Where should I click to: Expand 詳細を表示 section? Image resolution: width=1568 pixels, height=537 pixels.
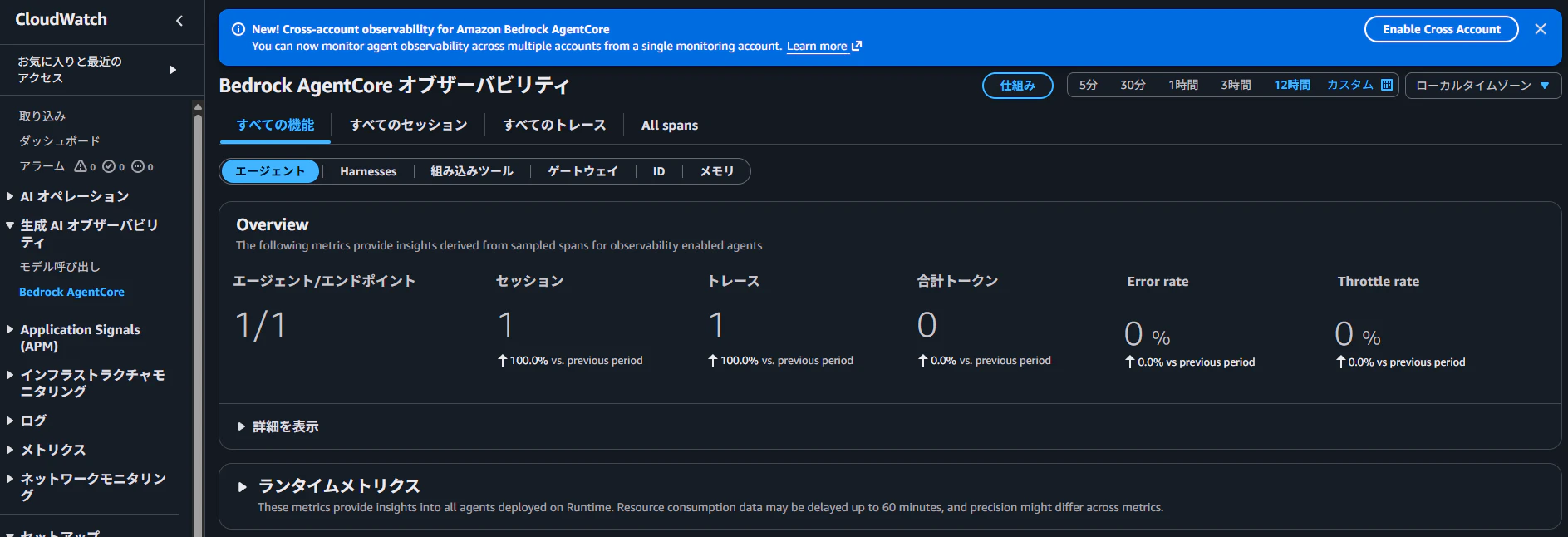click(x=278, y=426)
